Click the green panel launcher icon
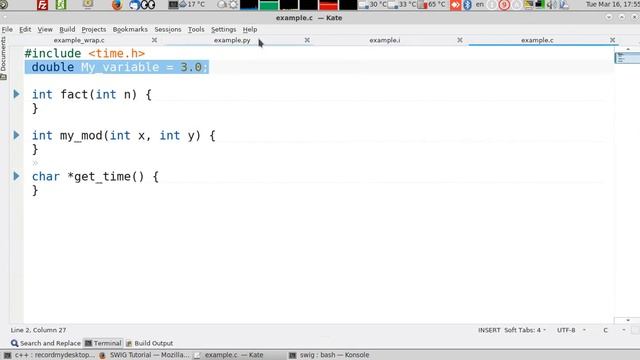 tap(61, 5)
